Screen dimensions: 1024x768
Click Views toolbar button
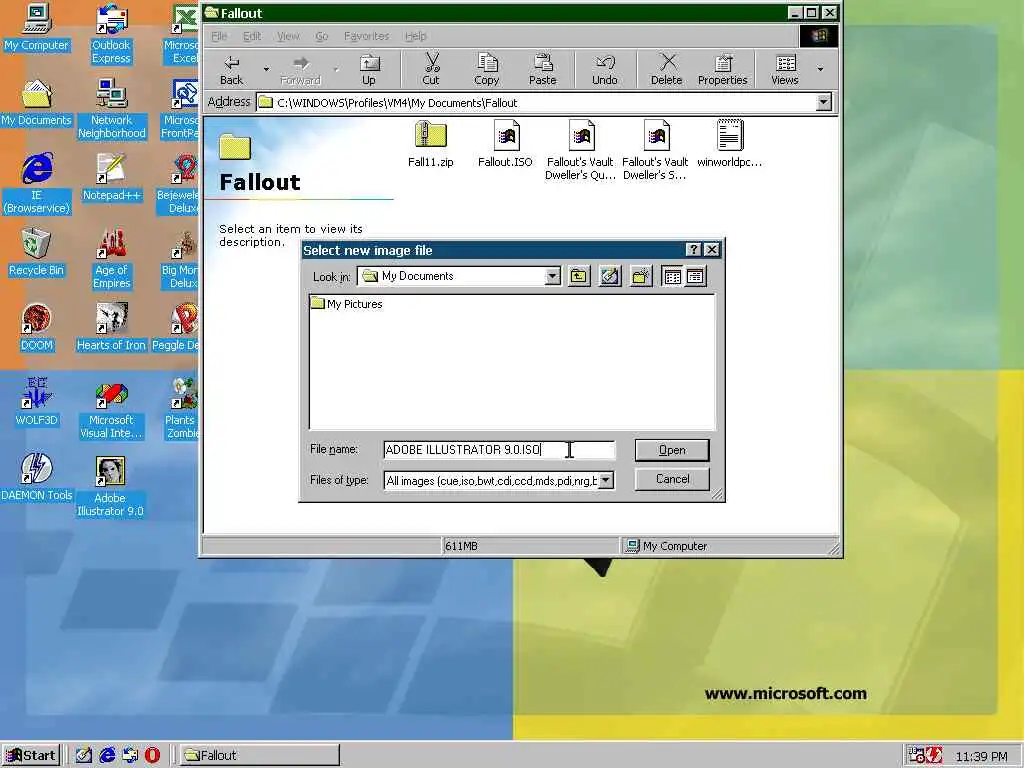785,70
